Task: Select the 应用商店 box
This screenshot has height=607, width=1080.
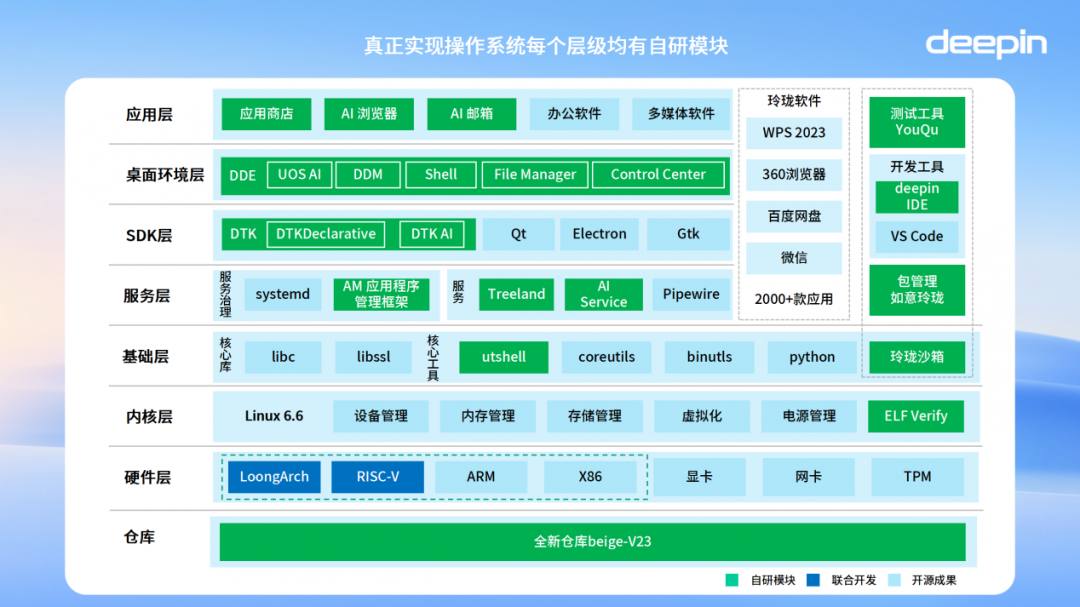Action: coord(266,114)
